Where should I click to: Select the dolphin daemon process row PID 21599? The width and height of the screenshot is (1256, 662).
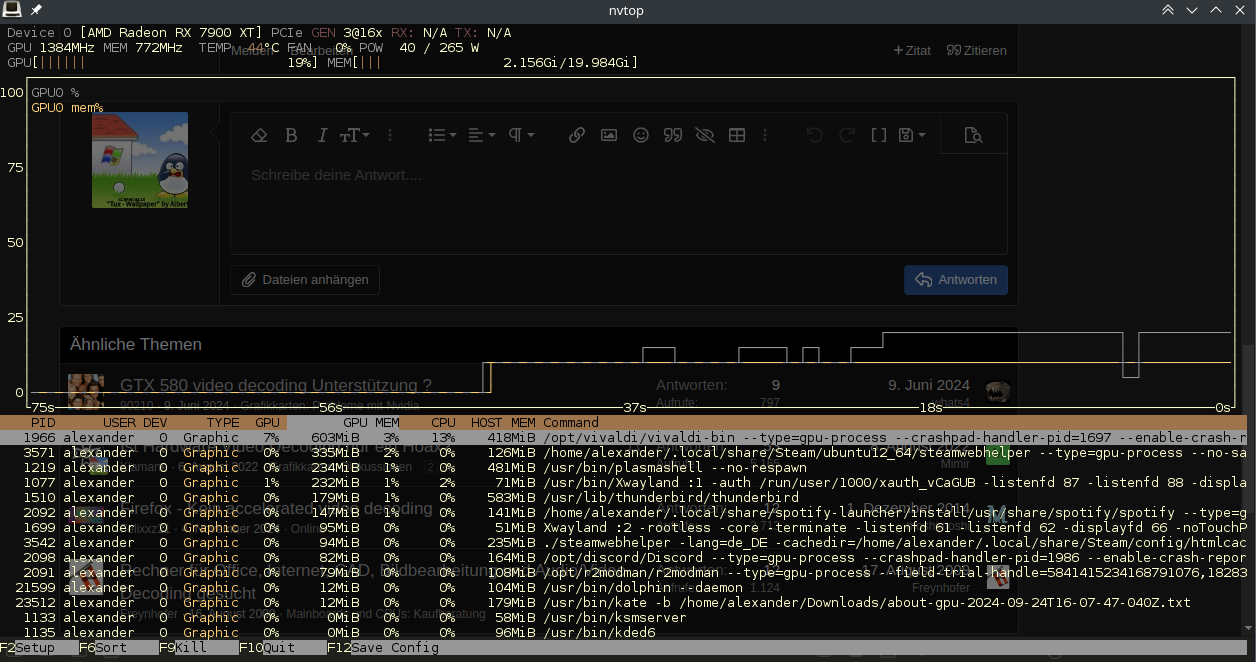(624, 587)
